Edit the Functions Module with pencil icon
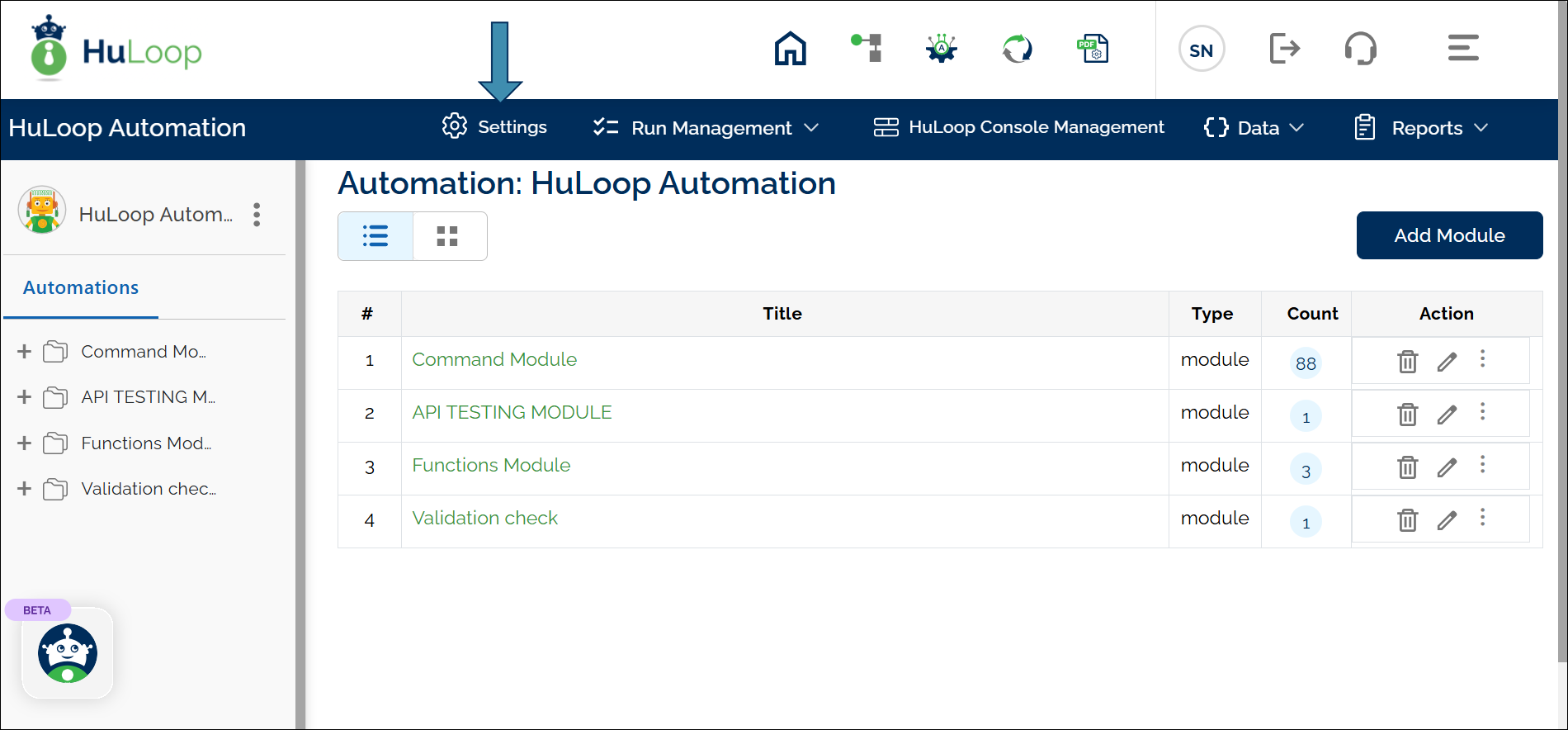This screenshot has width=1568, height=730. [1447, 467]
